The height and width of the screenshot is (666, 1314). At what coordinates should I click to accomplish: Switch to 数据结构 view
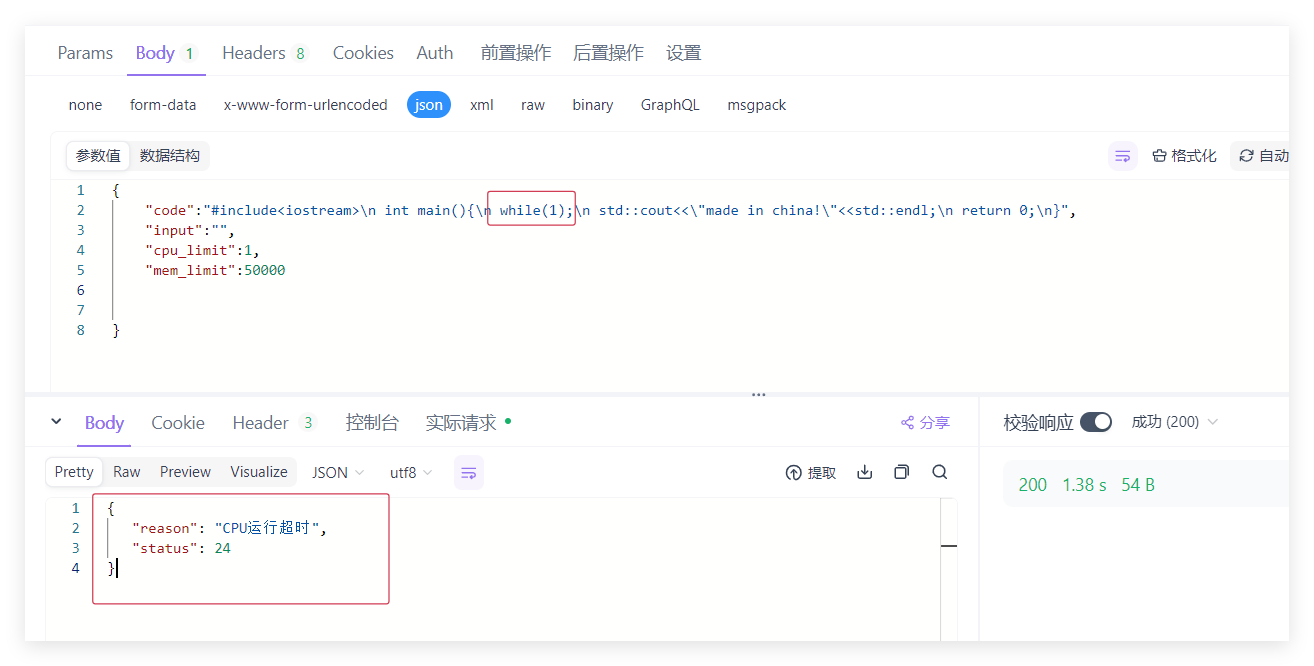170,156
